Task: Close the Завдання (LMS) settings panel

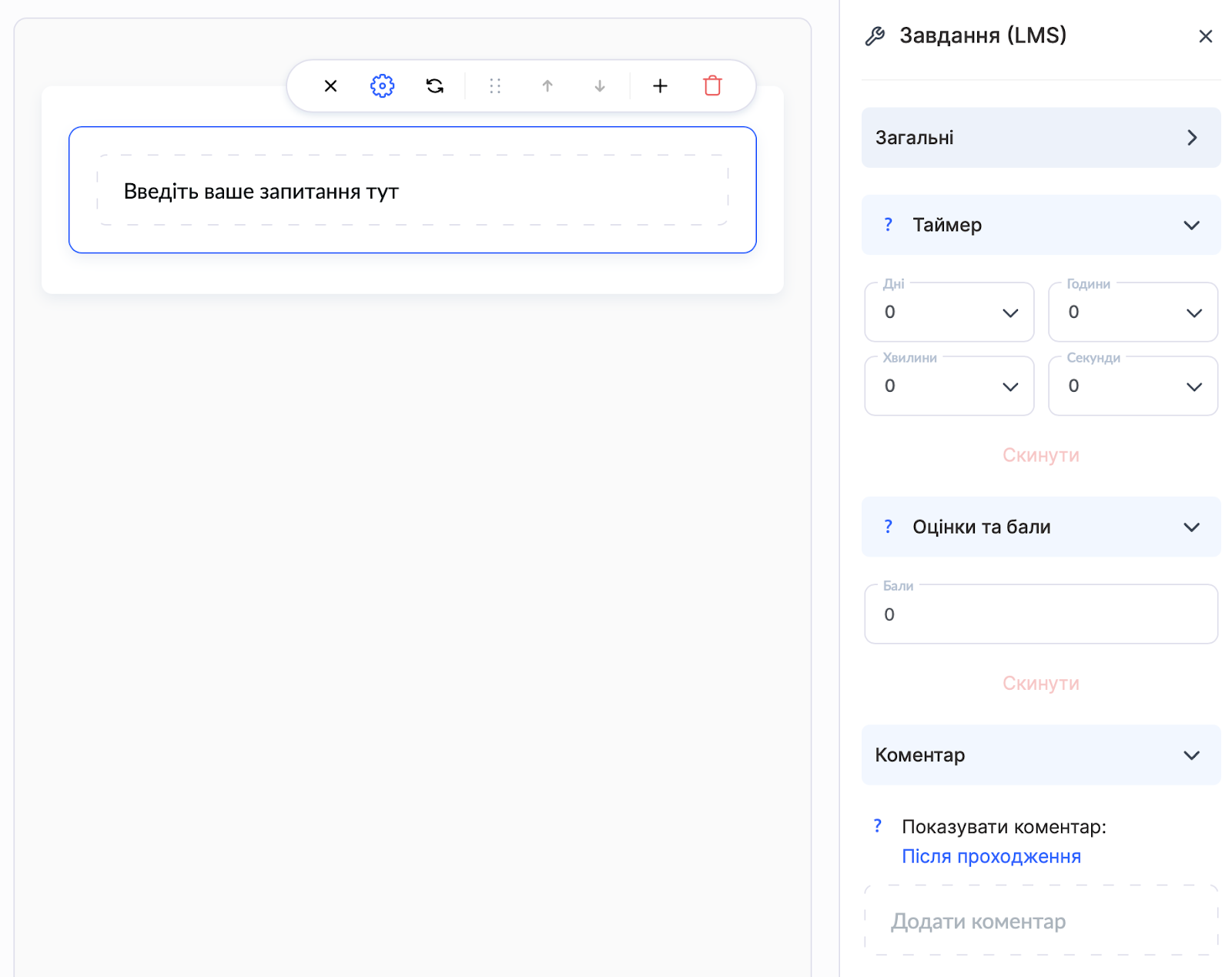Action: 1205,36
